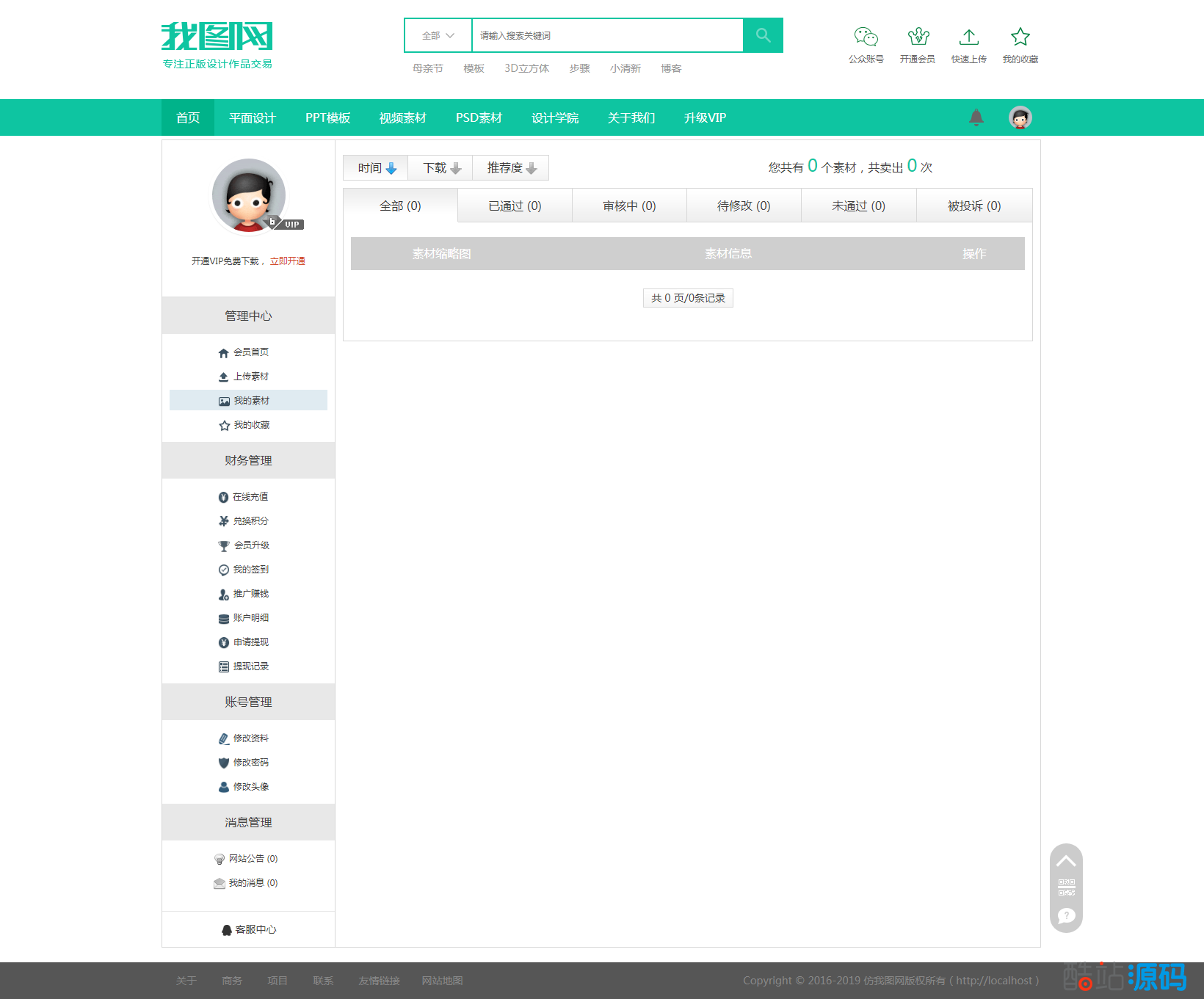Screen dimensions: 1204x999
Task: Open 在线充值 in the finance section
Action: point(250,497)
